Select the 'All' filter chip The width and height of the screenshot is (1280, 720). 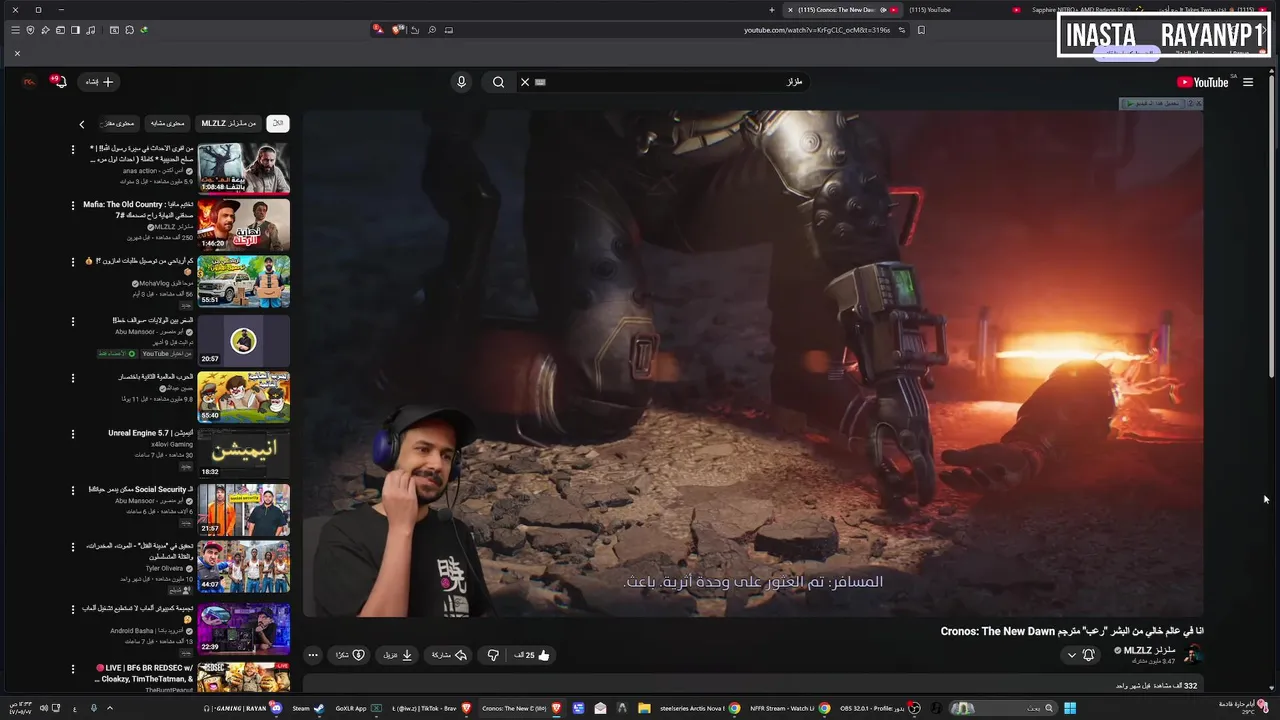(x=278, y=123)
